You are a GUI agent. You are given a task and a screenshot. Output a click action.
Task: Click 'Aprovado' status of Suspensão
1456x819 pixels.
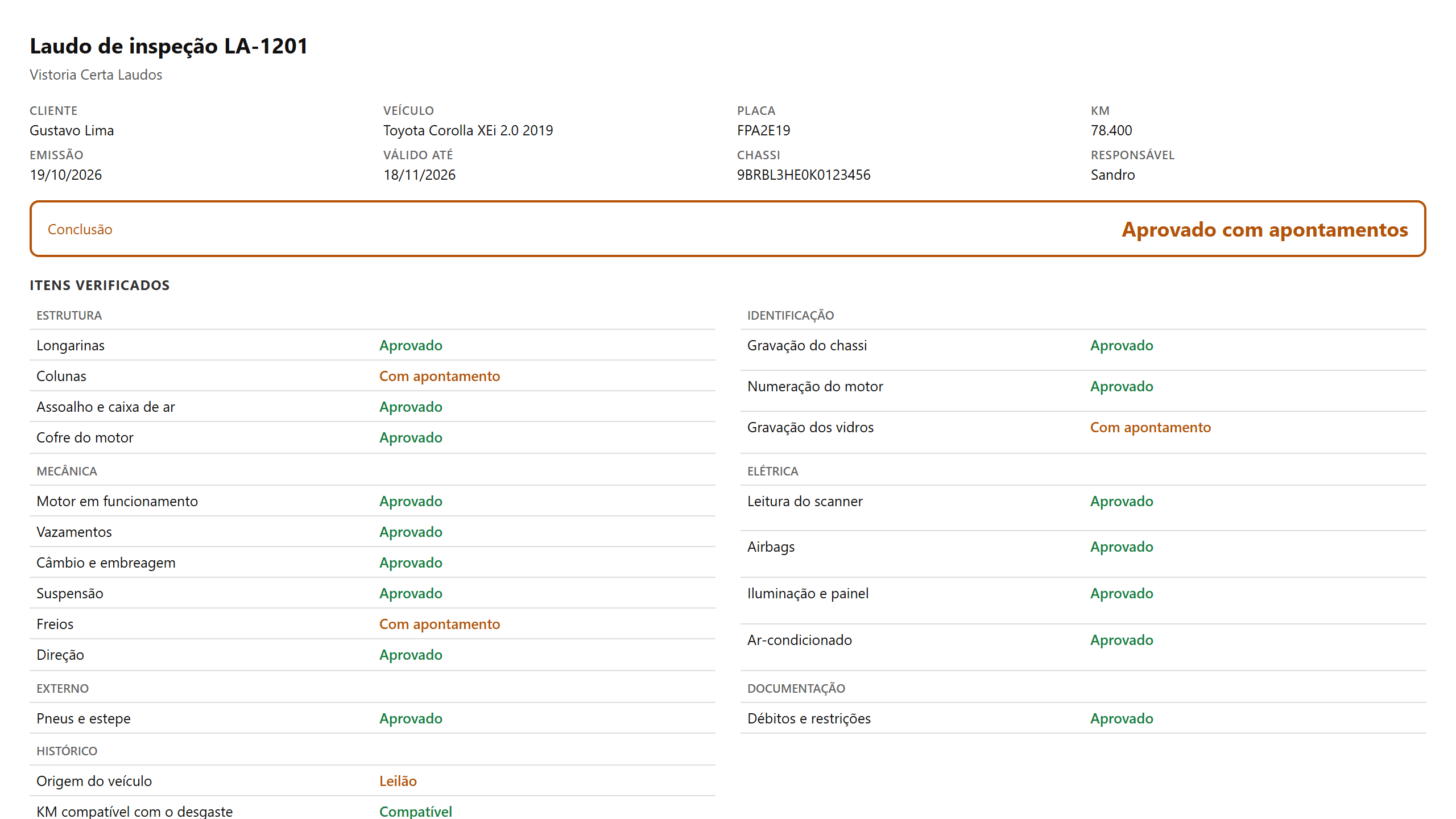(411, 593)
